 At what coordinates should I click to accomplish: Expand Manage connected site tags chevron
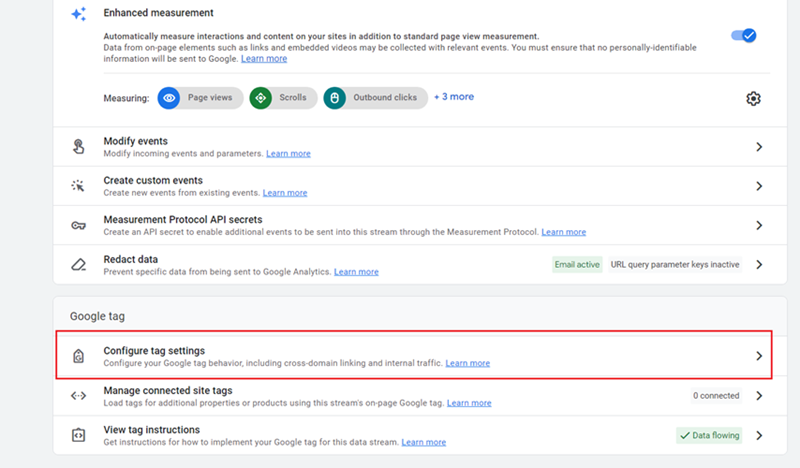point(759,396)
